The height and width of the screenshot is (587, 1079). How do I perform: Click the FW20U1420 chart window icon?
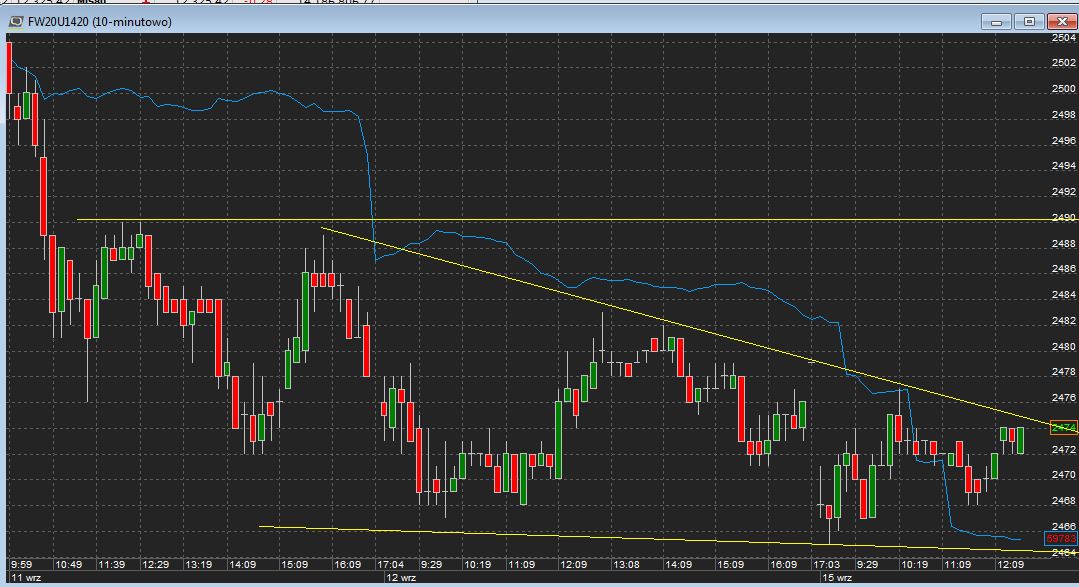click(15, 22)
